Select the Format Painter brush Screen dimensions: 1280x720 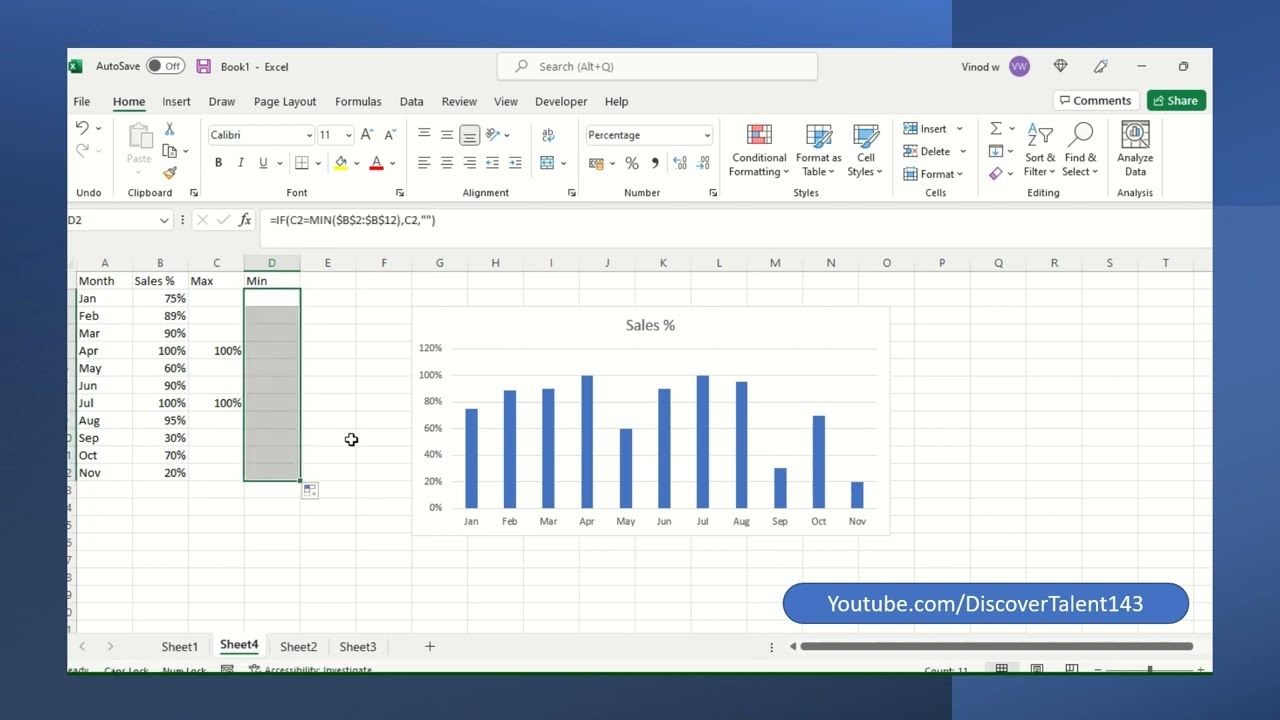click(169, 172)
